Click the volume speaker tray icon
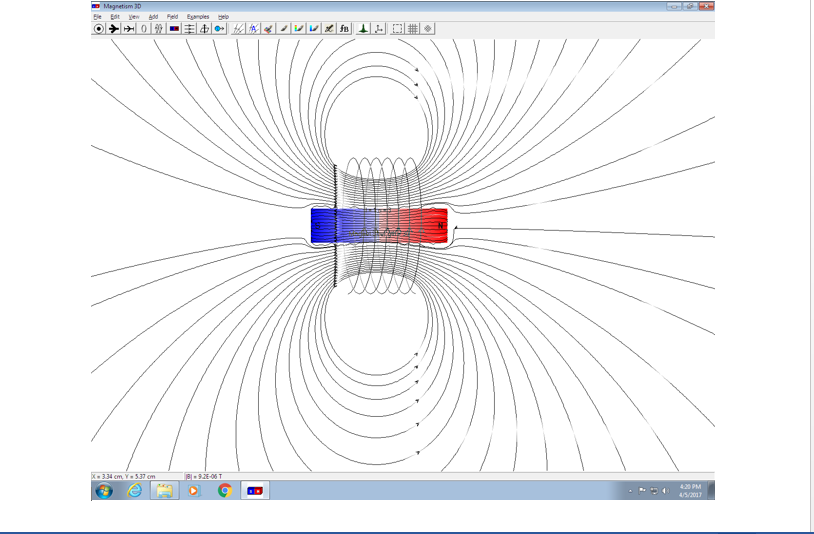 (x=666, y=490)
